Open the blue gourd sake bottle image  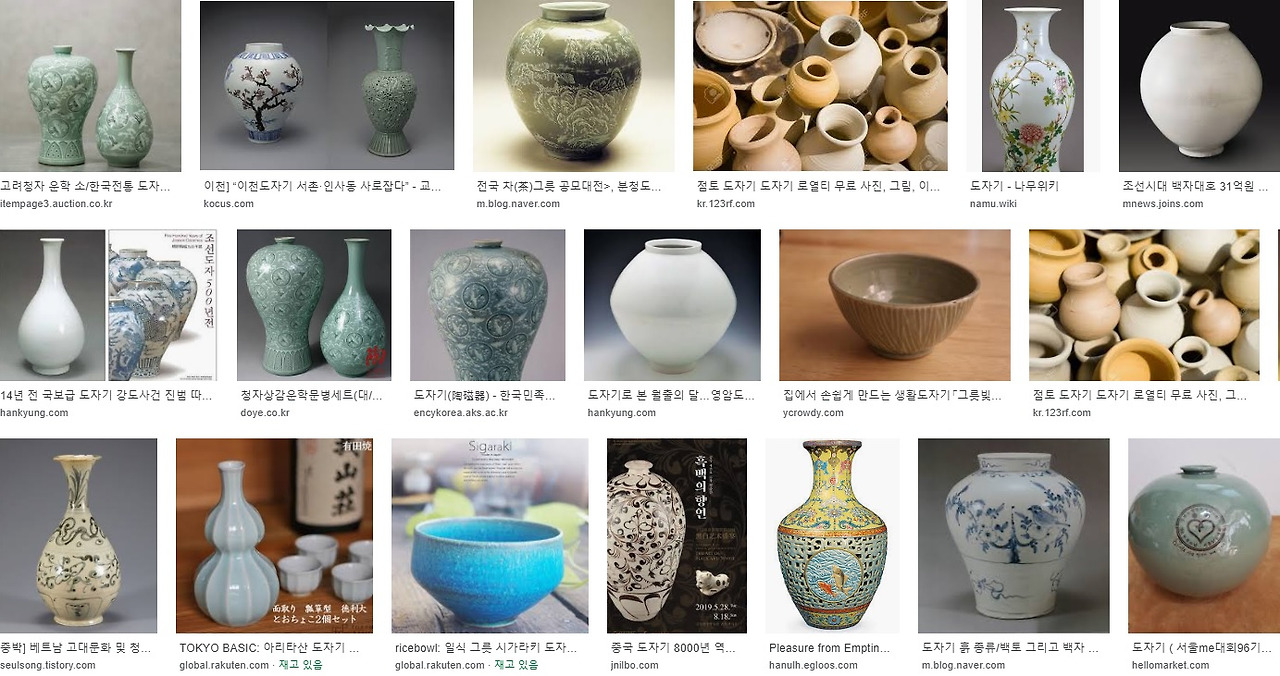[x=274, y=536]
